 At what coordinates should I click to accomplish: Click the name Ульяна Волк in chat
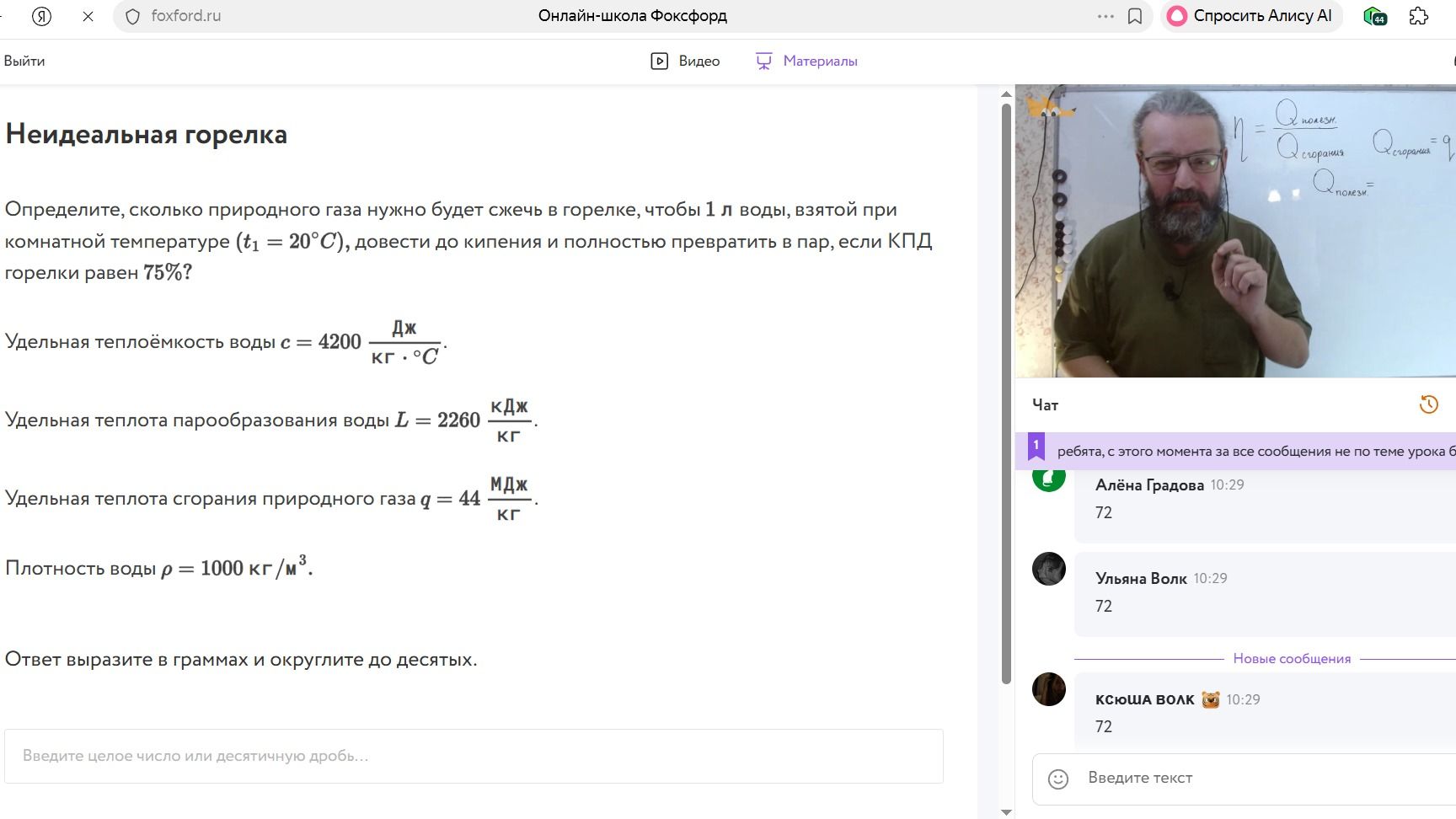click(x=1141, y=578)
